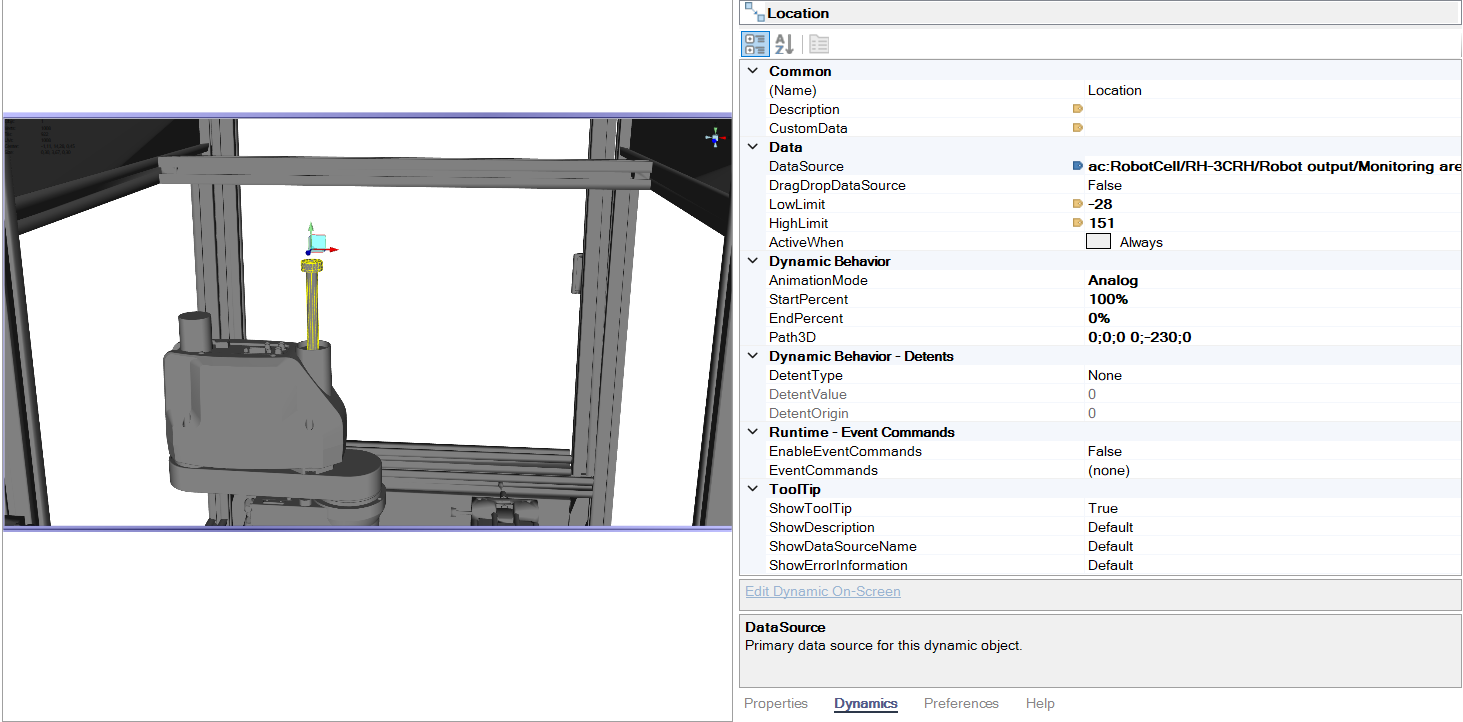Image resolution: width=1463 pixels, height=722 pixels.
Task: Click the CustomData tag icon
Action: click(1077, 128)
